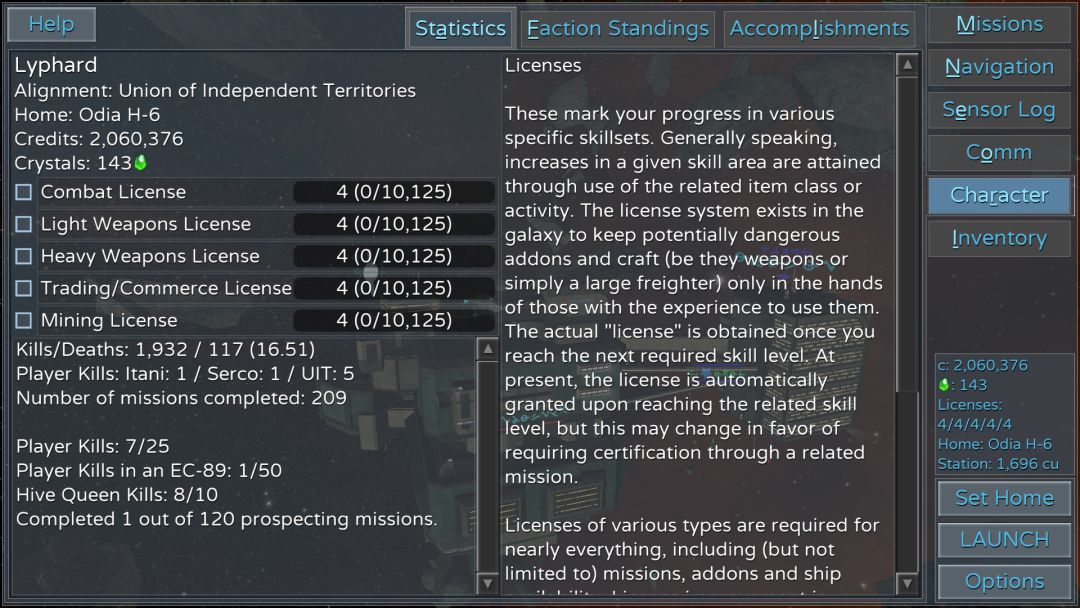Go to the Navigation menu
Image resolution: width=1080 pixels, height=608 pixels.
coord(999,67)
